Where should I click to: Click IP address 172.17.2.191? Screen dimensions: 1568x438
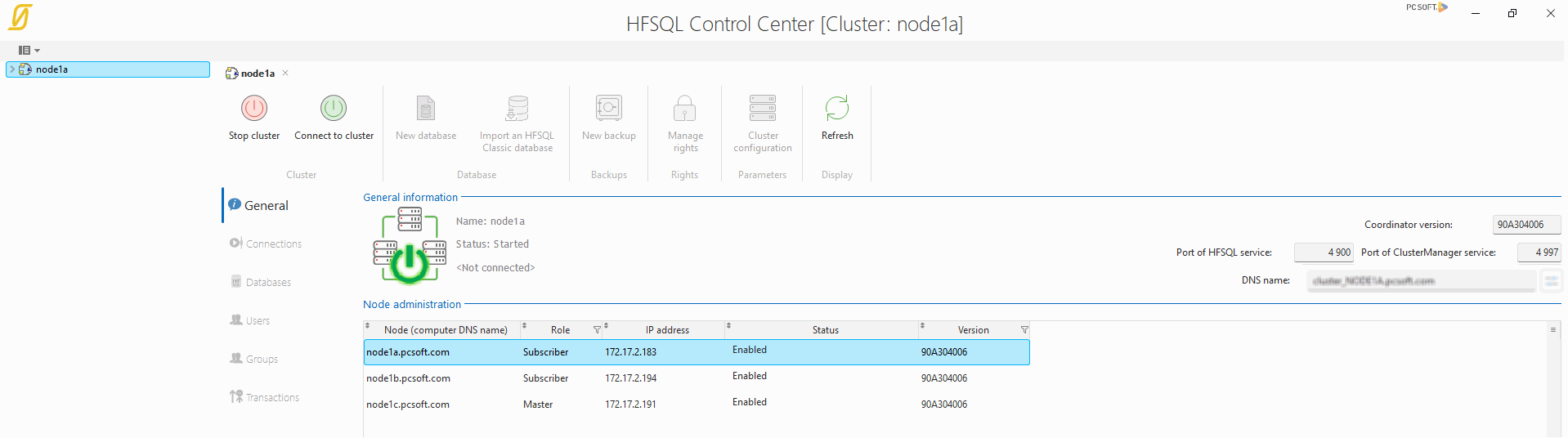click(x=630, y=404)
